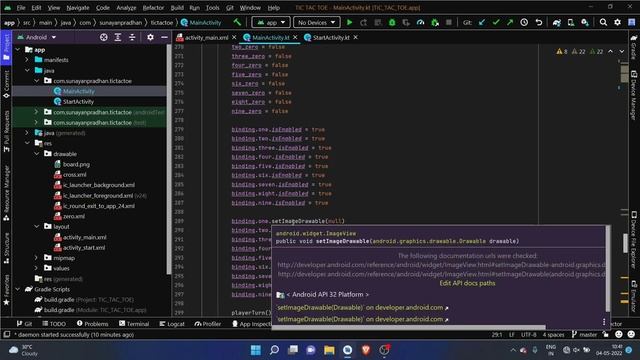Close the MainActivity.kt tab
The image size is (640, 360).
295,37
